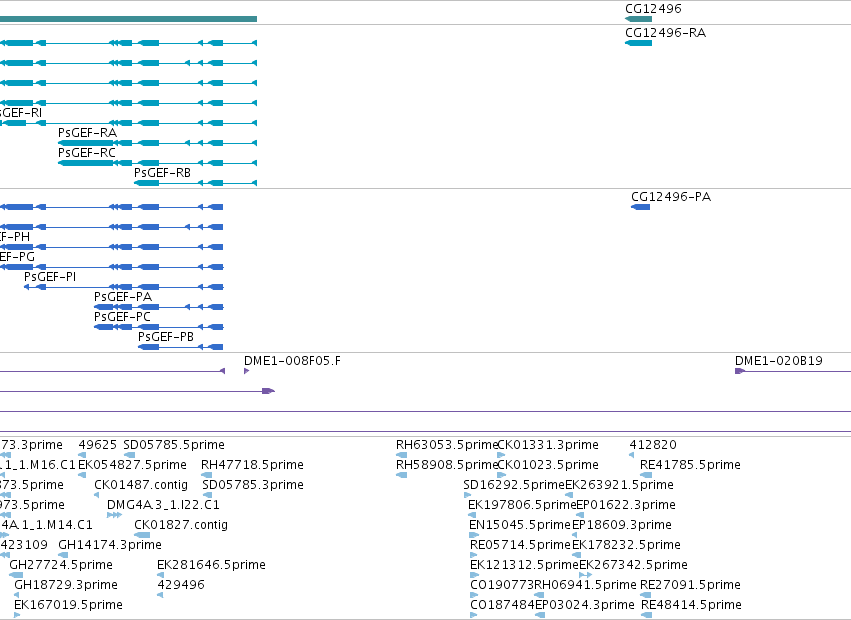Viewport: 851px width, 620px height.
Task: Select the CO187484 EST label
Action: point(503,605)
